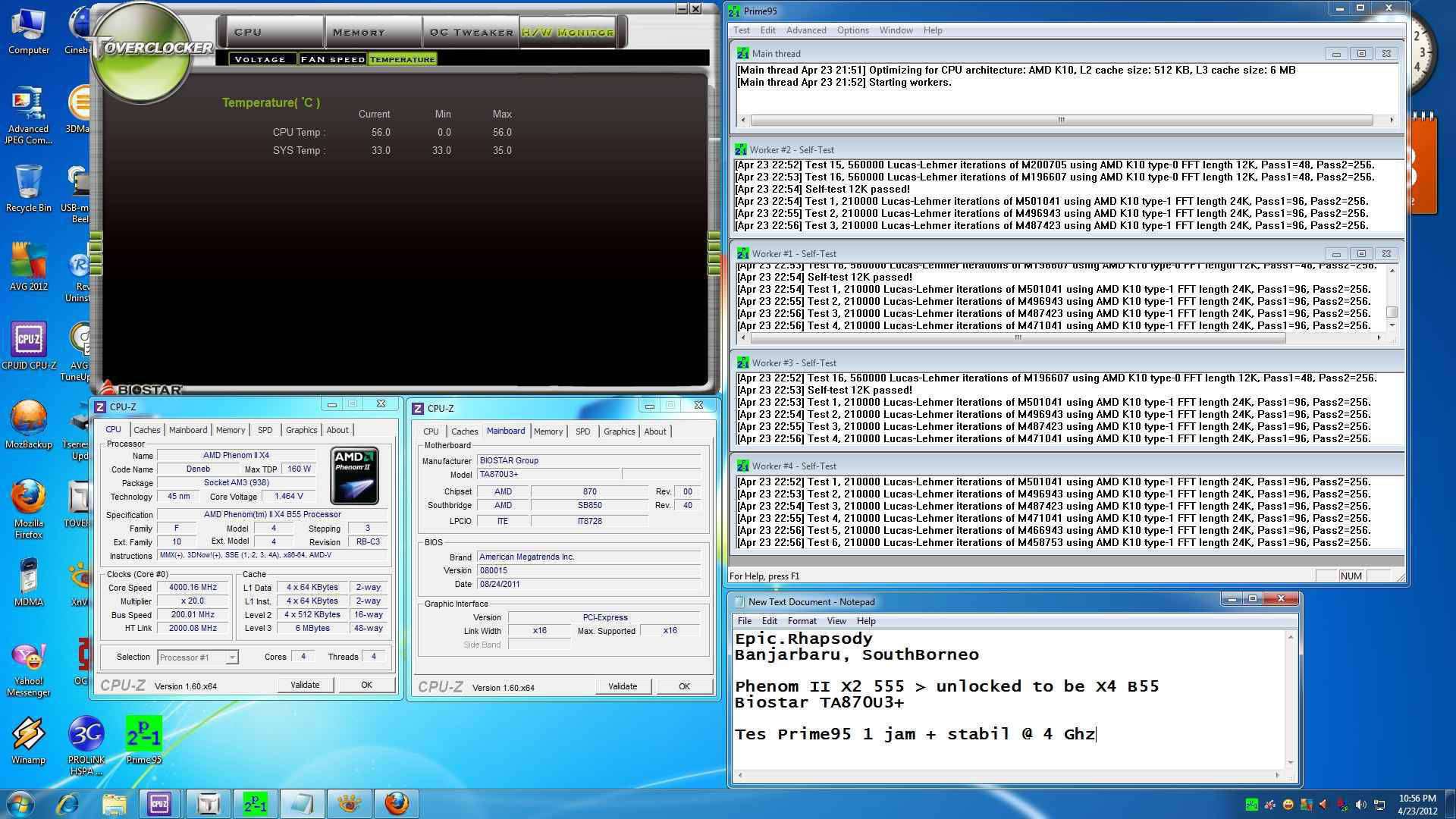Open the PROLiNK HSPA desktop icon
Screen dimensions: 1456x819
[86, 747]
